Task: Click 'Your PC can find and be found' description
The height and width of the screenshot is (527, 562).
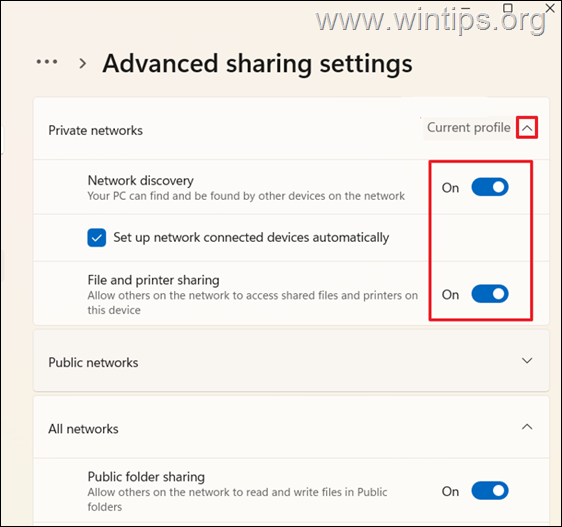Action: [x=246, y=196]
